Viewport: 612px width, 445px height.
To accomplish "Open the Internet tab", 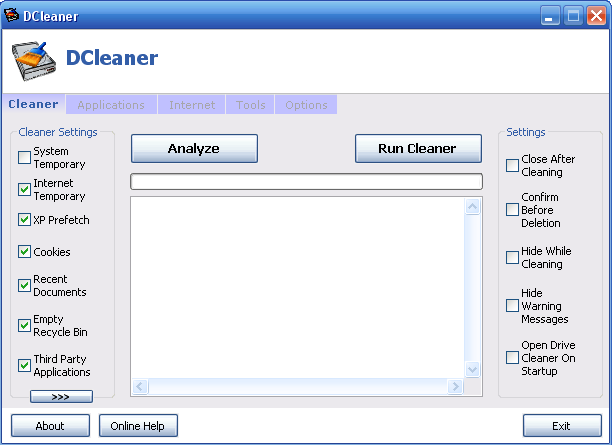I will click(192, 105).
